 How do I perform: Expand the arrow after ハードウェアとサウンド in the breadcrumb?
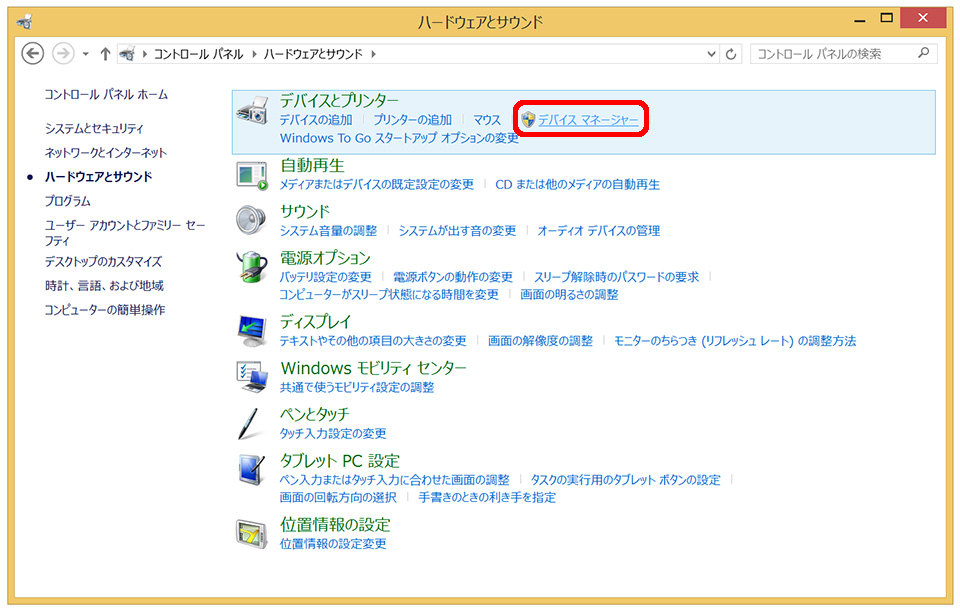pos(373,54)
